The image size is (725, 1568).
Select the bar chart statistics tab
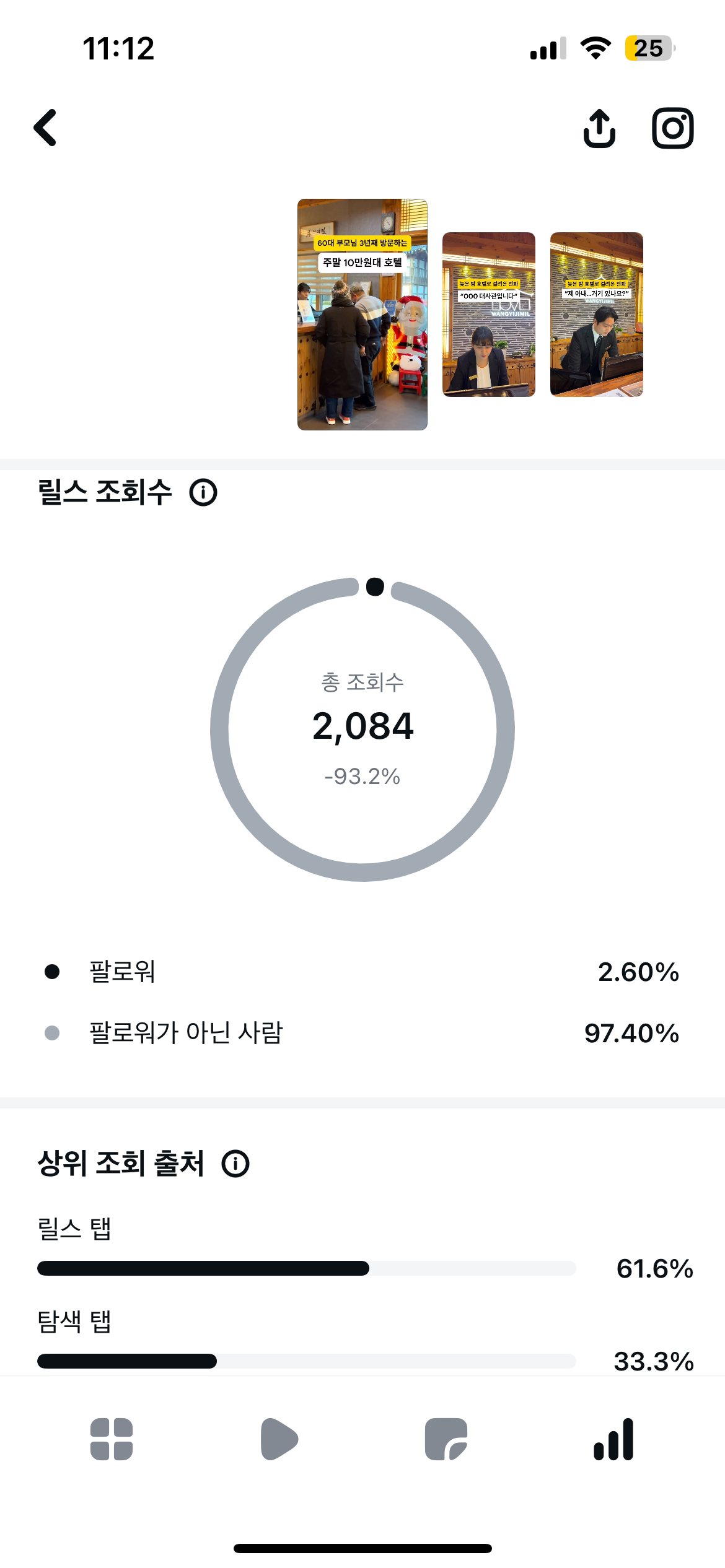coord(613,1439)
